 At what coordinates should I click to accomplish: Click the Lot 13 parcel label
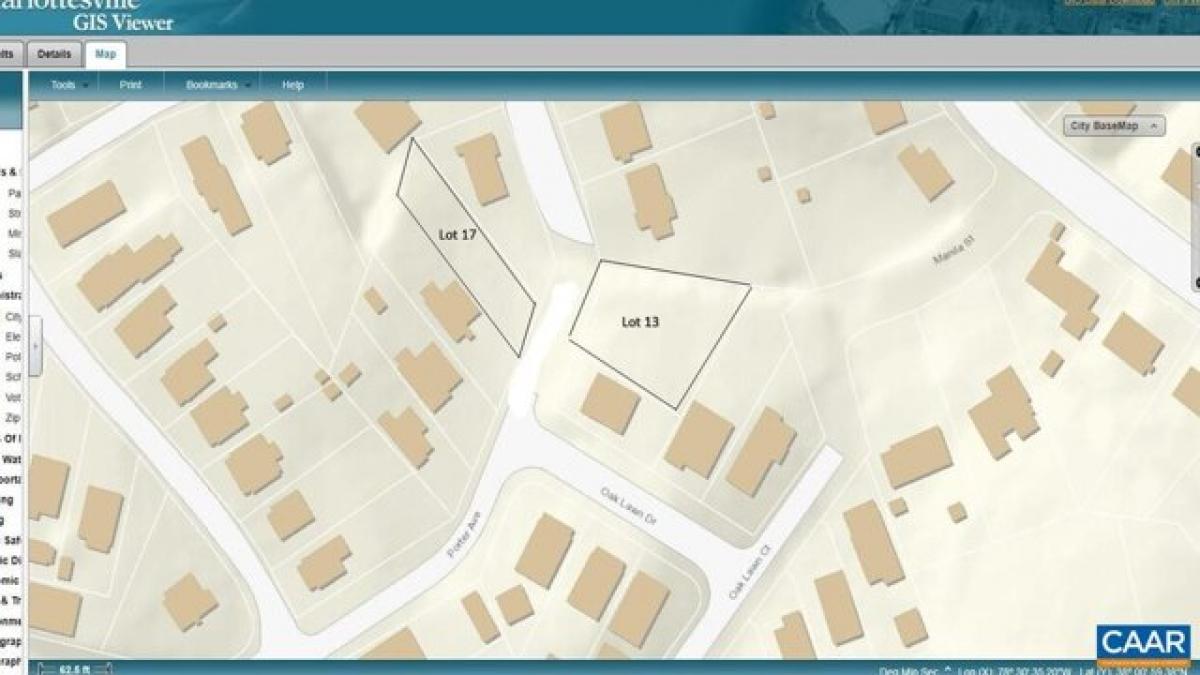click(640, 322)
